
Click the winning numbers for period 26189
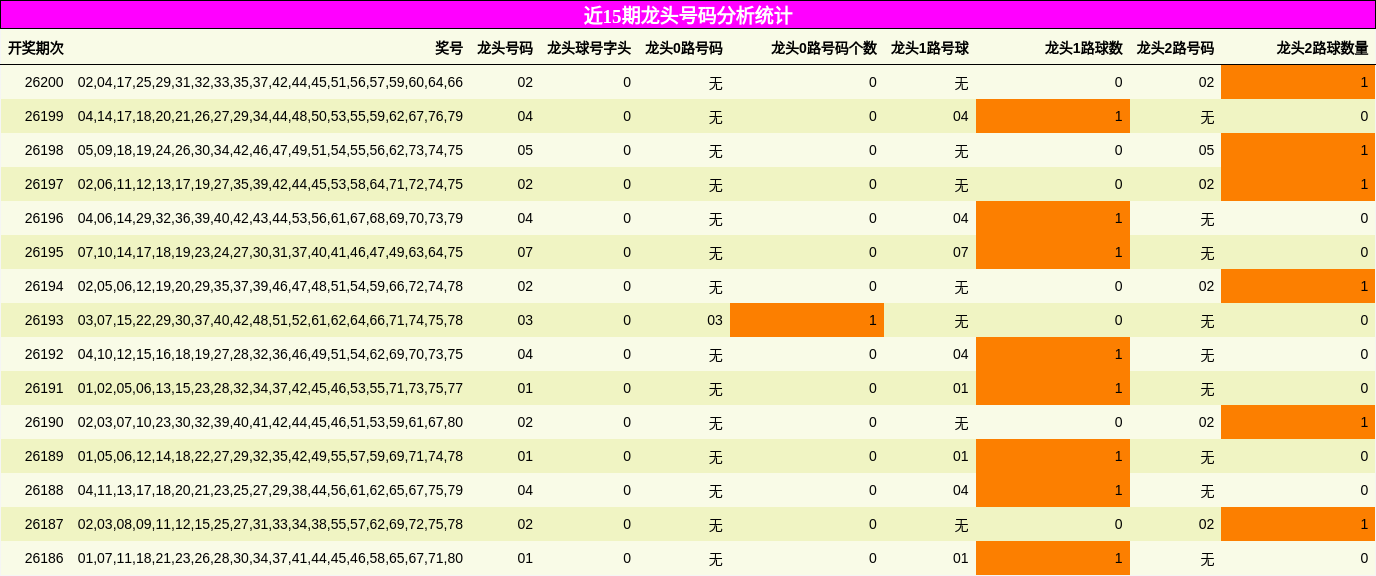tap(270, 456)
